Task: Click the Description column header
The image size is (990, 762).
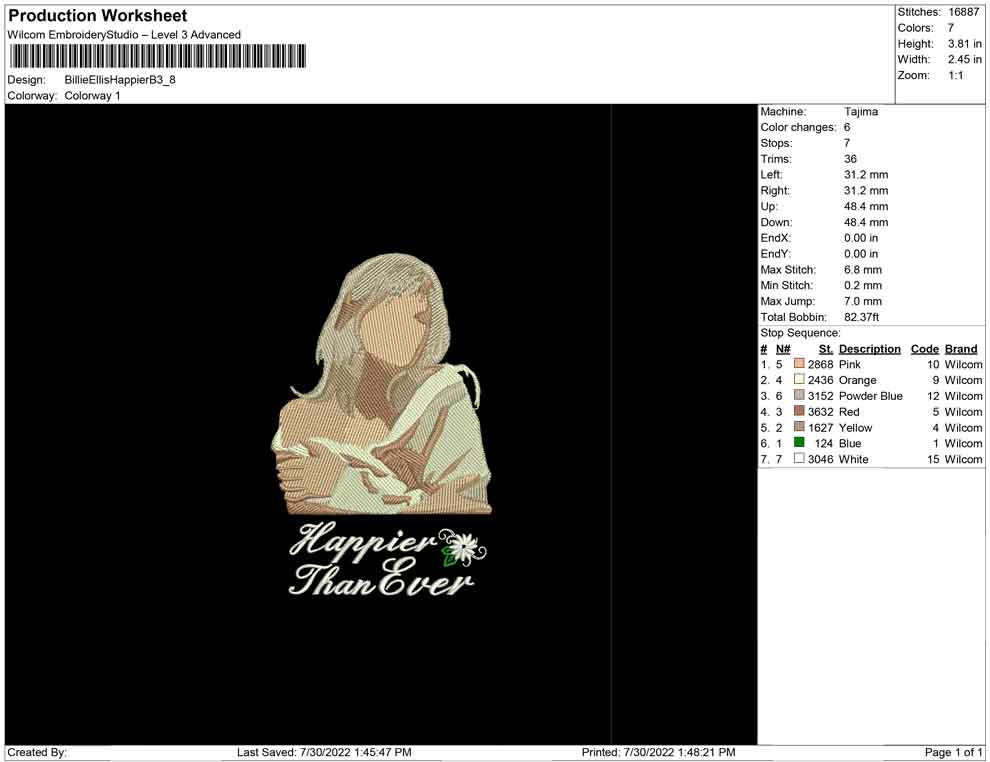Action: click(x=869, y=349)
